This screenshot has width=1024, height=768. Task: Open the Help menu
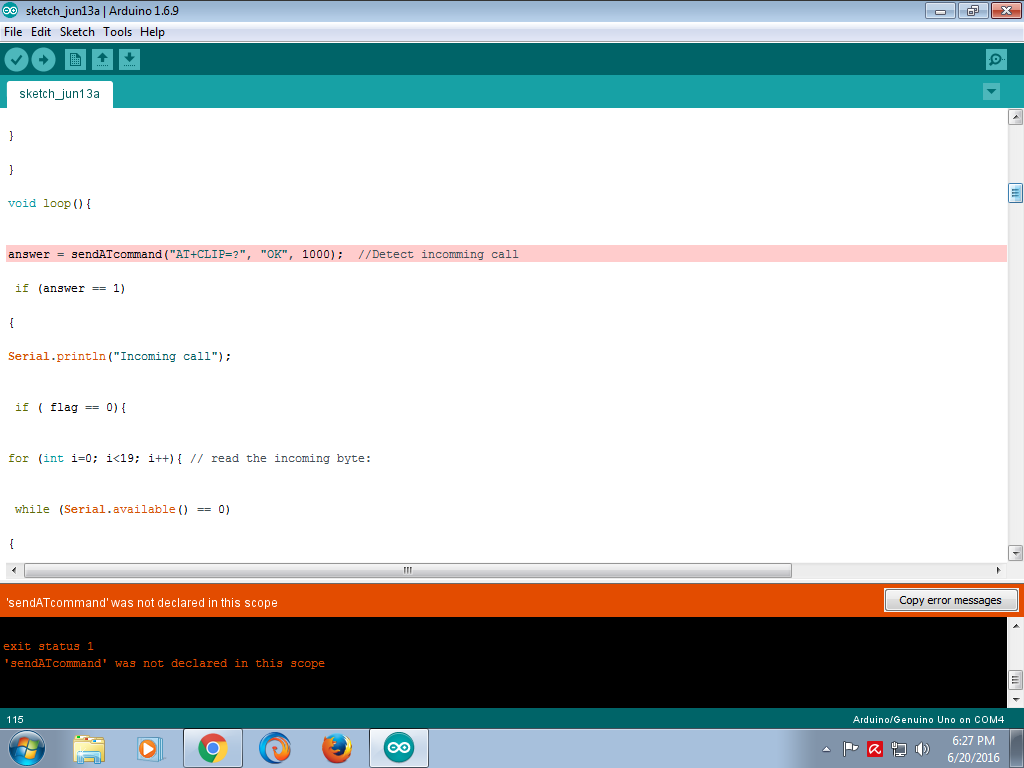(x=152, y=32)
